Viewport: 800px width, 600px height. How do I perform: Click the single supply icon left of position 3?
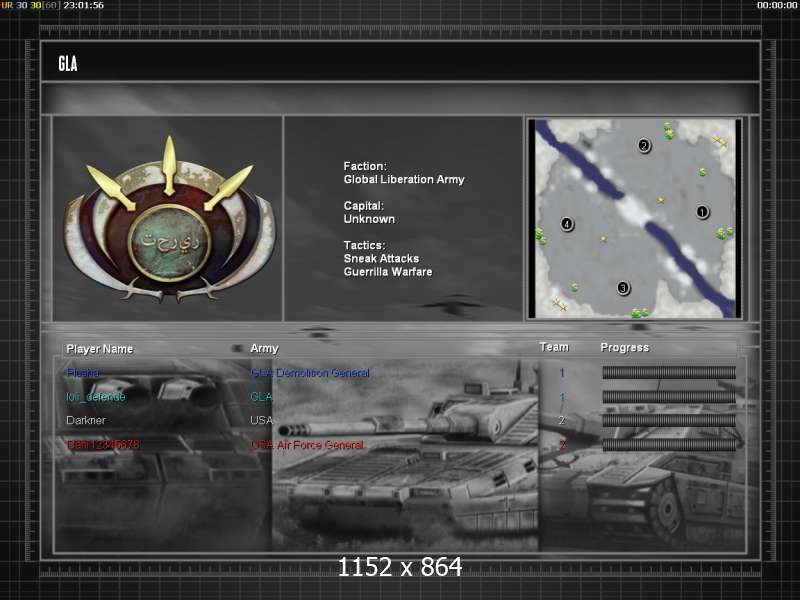coord(574,288)
